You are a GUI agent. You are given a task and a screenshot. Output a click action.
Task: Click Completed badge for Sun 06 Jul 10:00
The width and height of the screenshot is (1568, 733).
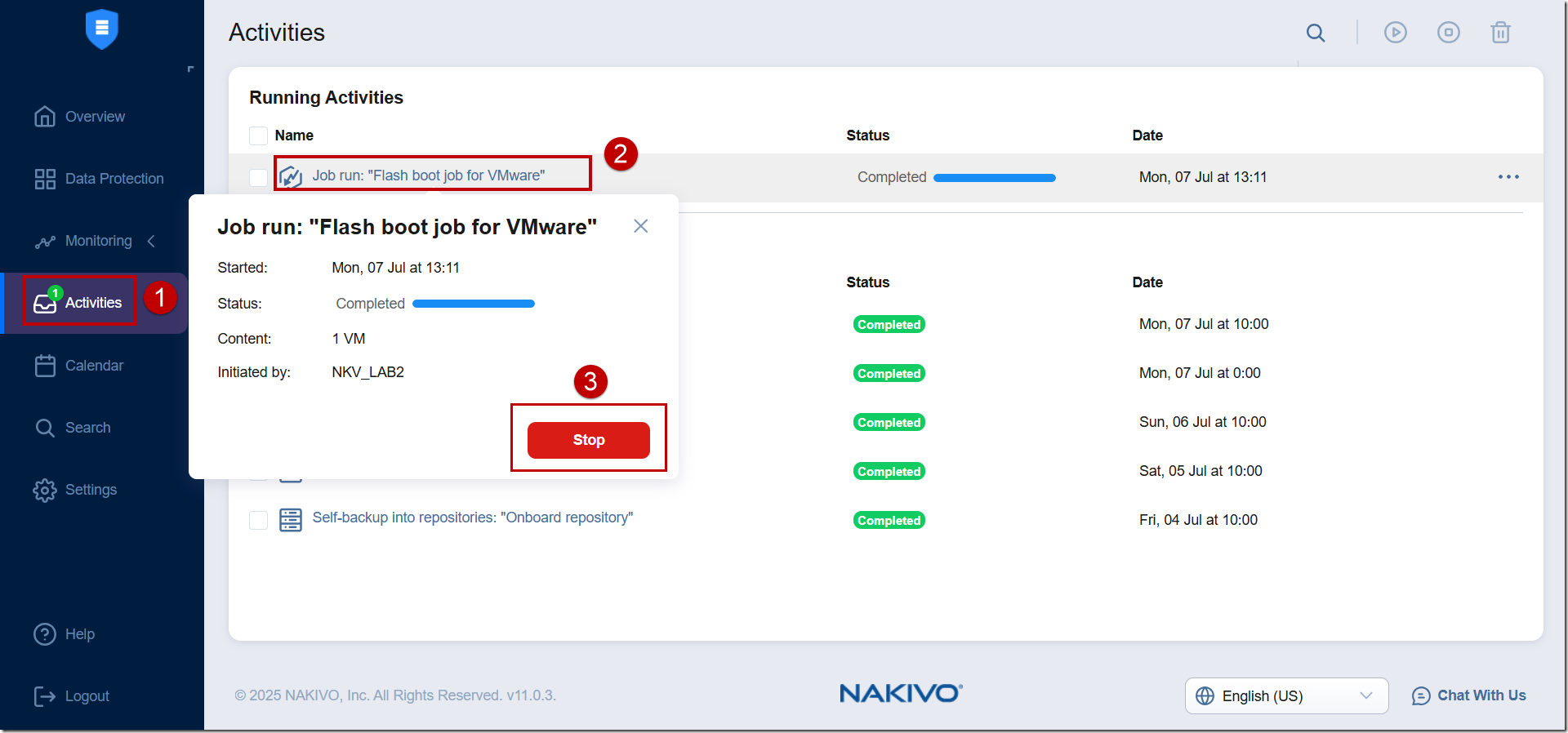[x=889, y=422]
